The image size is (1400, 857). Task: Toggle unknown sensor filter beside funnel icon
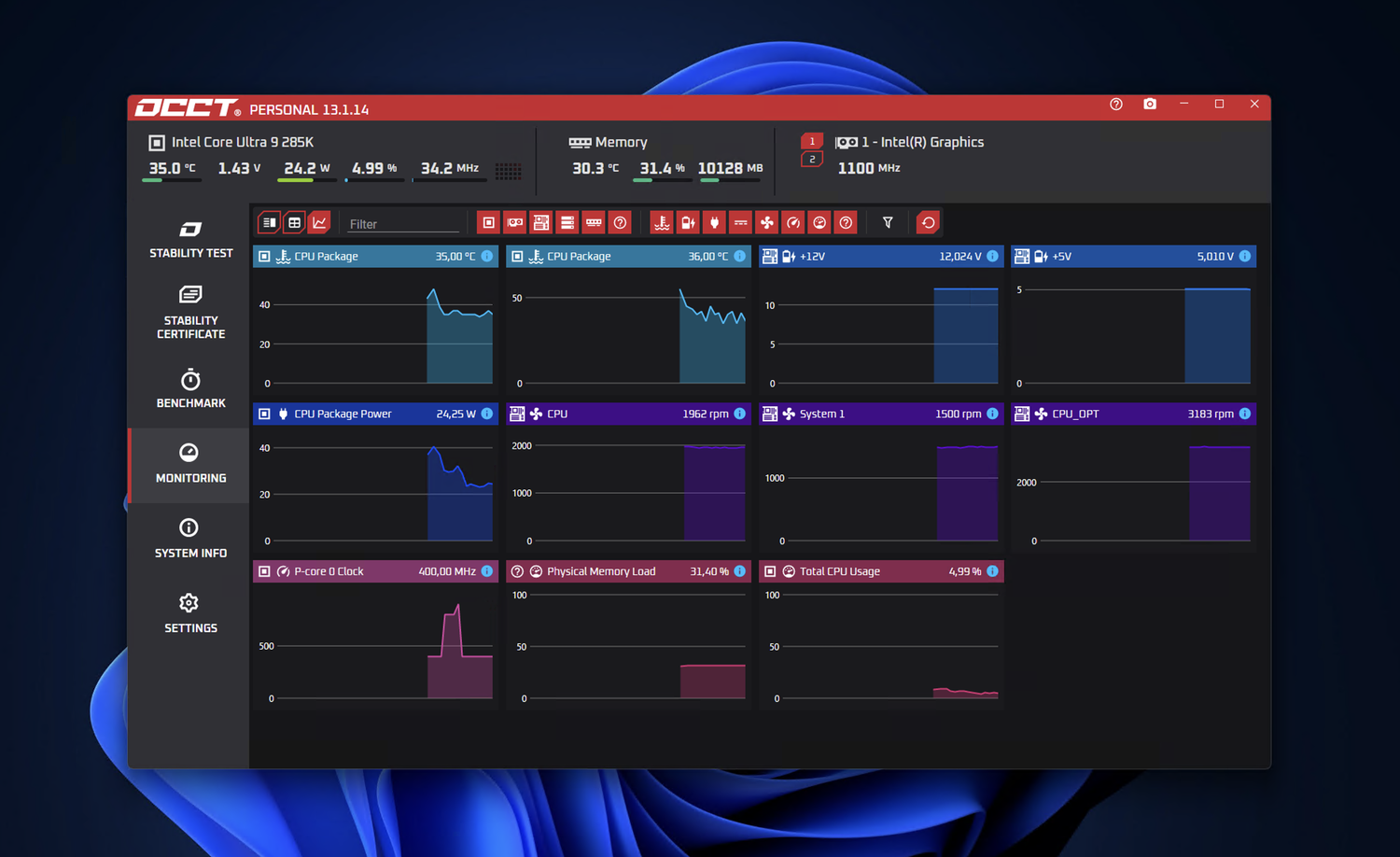[846, 222]
